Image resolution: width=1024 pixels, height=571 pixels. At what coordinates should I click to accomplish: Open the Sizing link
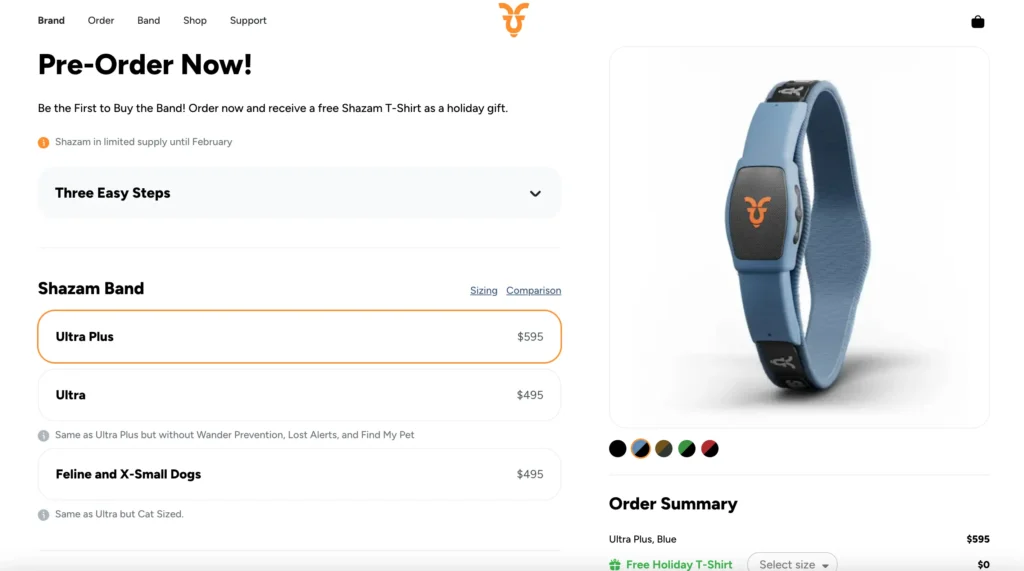click(x=484, y=291)
